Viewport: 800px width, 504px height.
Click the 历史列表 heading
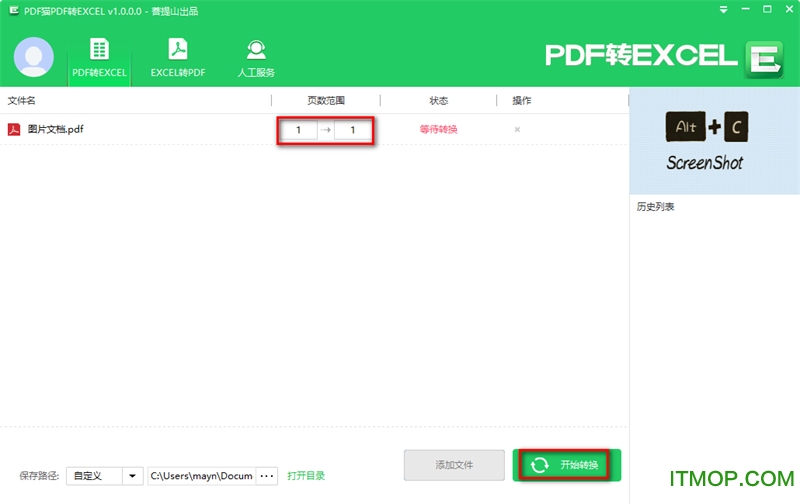[655, 207]
